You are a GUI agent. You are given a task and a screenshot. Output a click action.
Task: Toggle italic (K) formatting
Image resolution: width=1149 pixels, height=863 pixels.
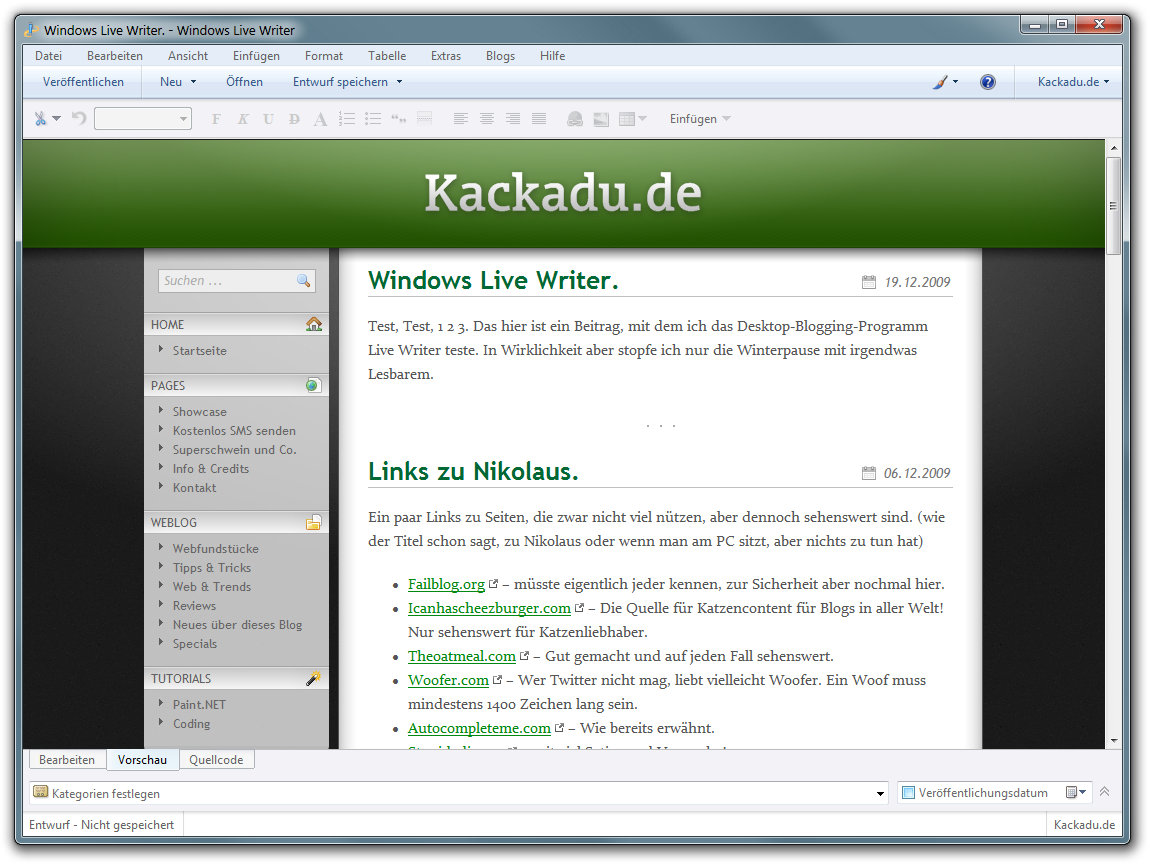[x=243, y=119]
